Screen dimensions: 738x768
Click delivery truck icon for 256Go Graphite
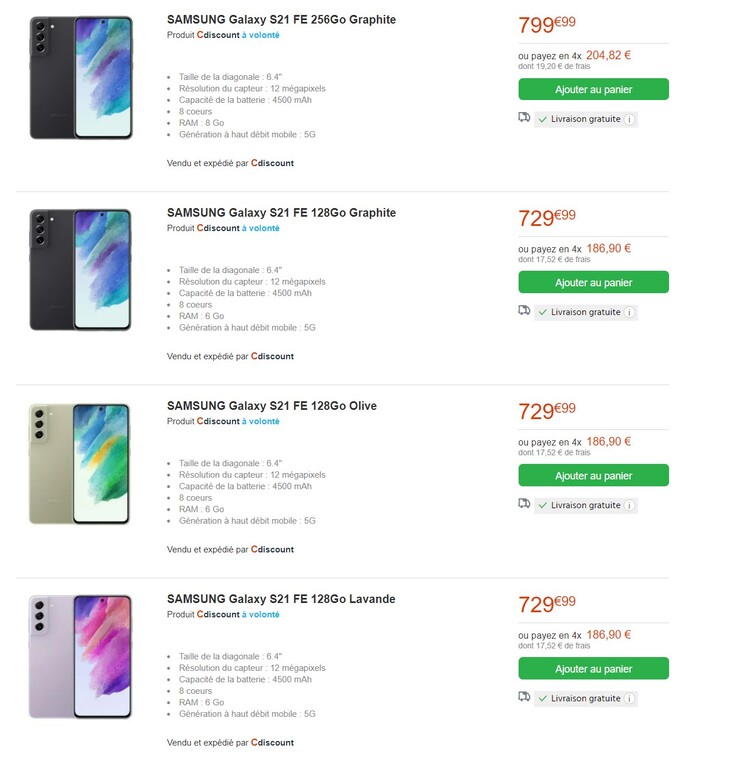[x=524, y=118]
